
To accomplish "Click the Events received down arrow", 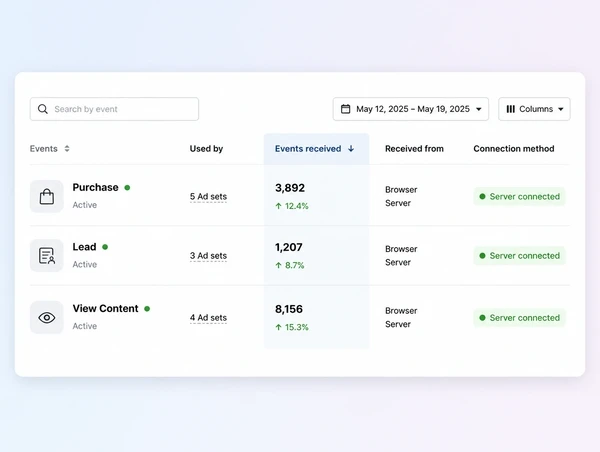I will click(x=351, y=148).
